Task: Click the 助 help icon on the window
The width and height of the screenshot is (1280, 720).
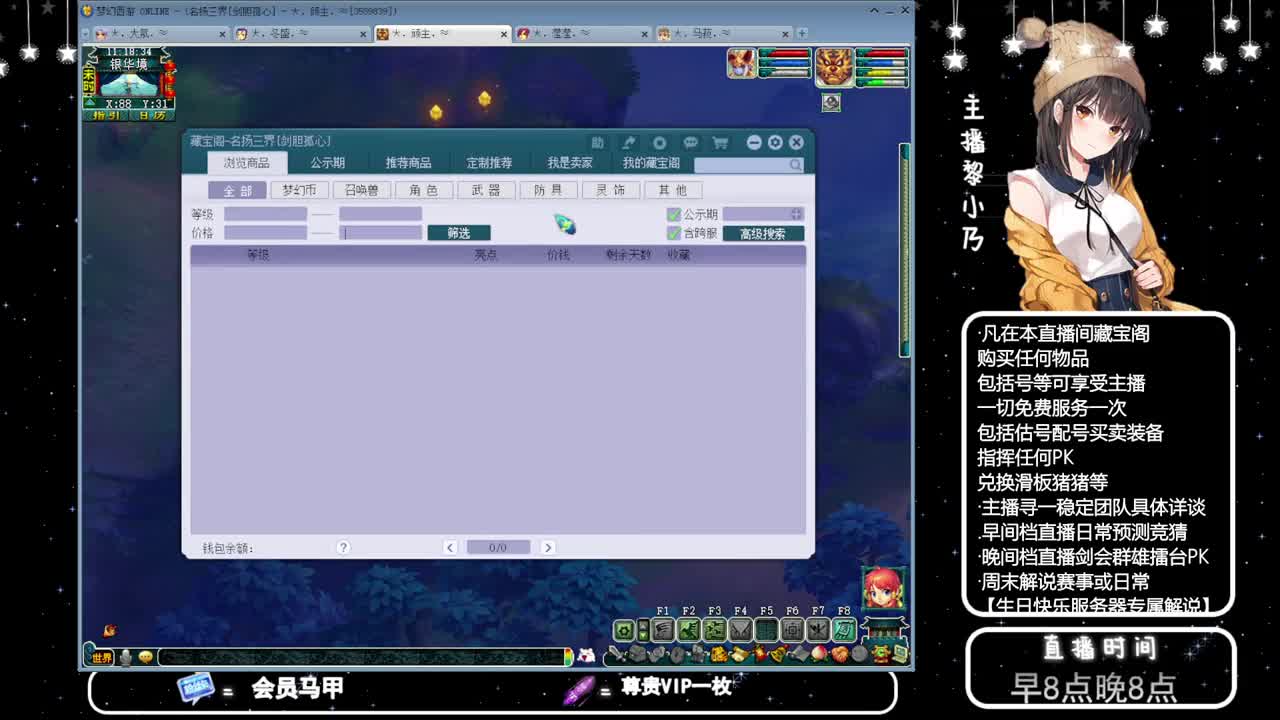Action: (x=598, y=141)
